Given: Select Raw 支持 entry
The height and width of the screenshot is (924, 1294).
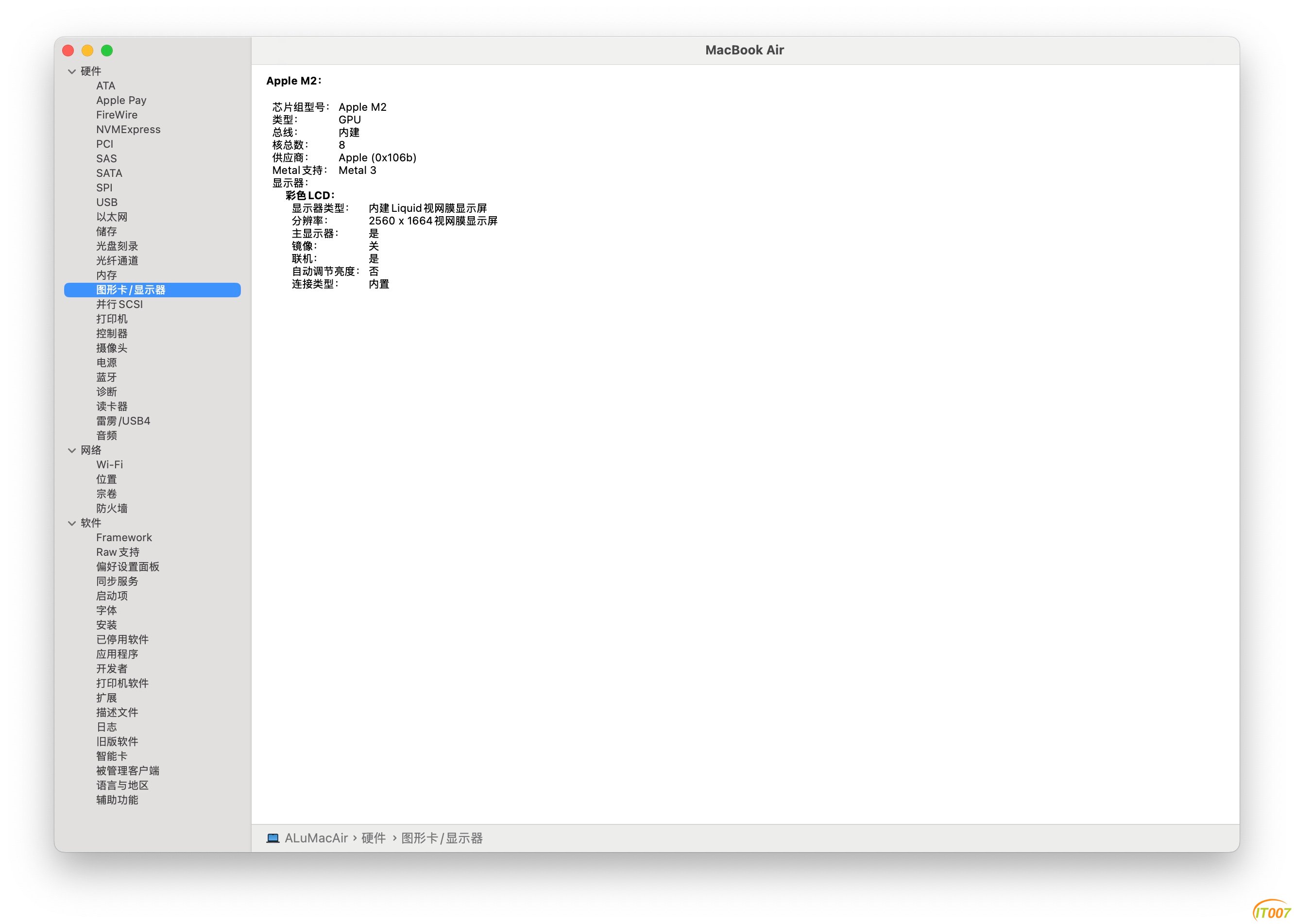Looking at the screenshot, I should tap(118, 552).
